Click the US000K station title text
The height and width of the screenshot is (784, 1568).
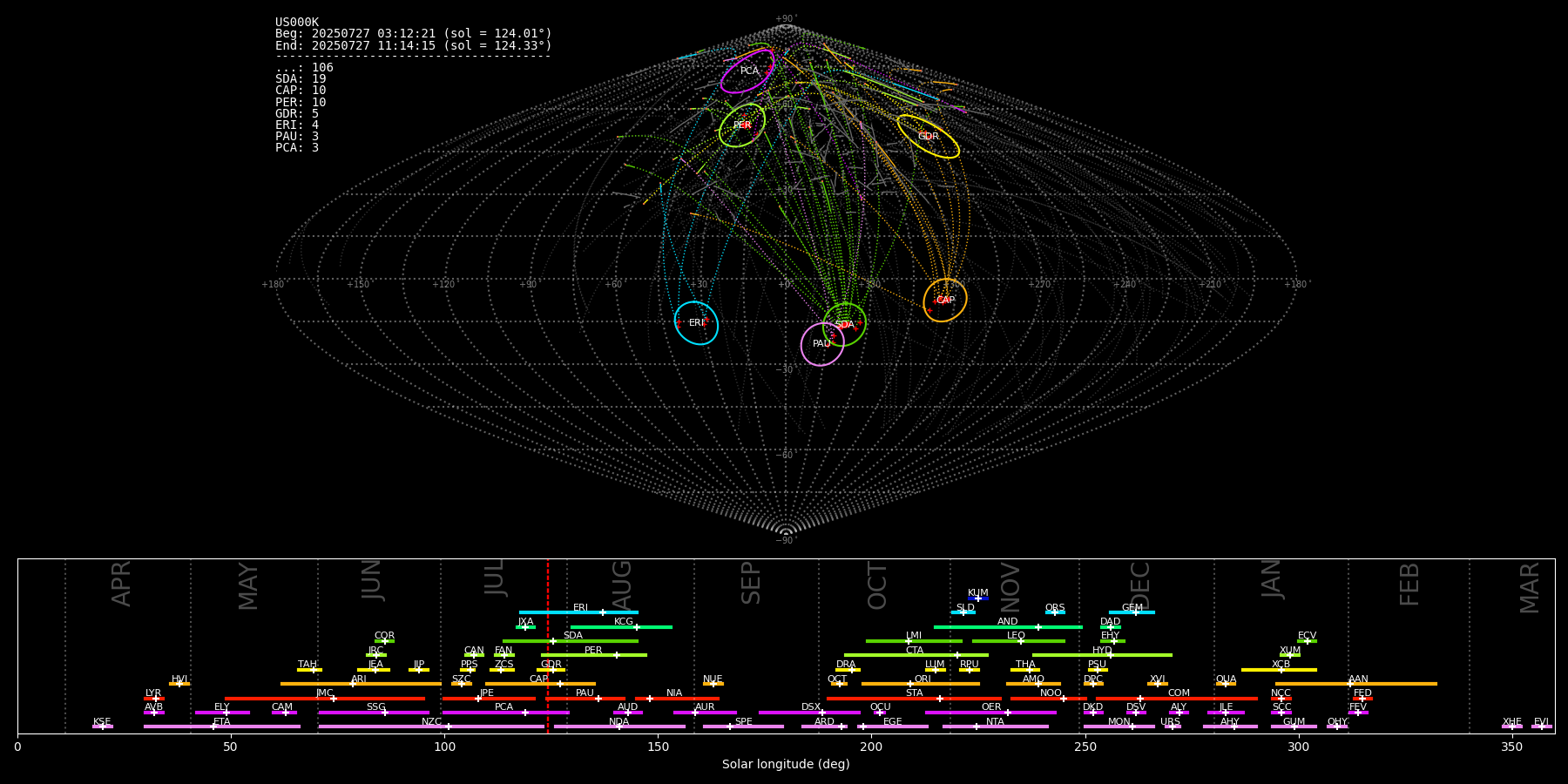[297, 23]
